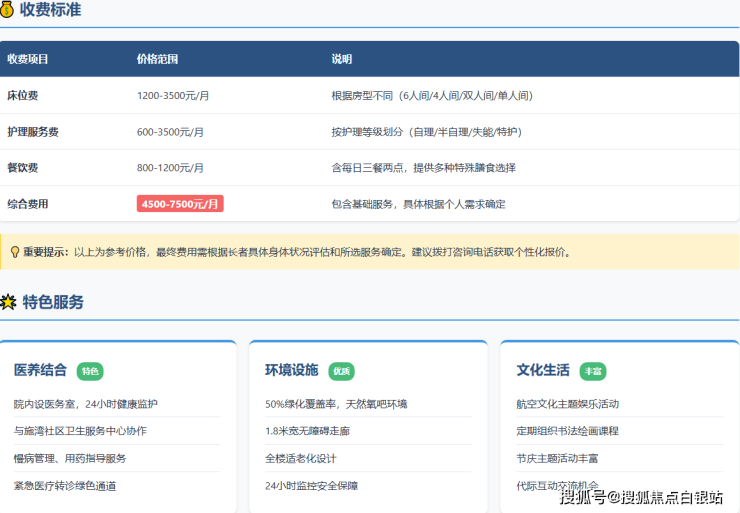
Task: Select the 床位费 table row label
Action: pyautogui.click(x=23, y=96)
